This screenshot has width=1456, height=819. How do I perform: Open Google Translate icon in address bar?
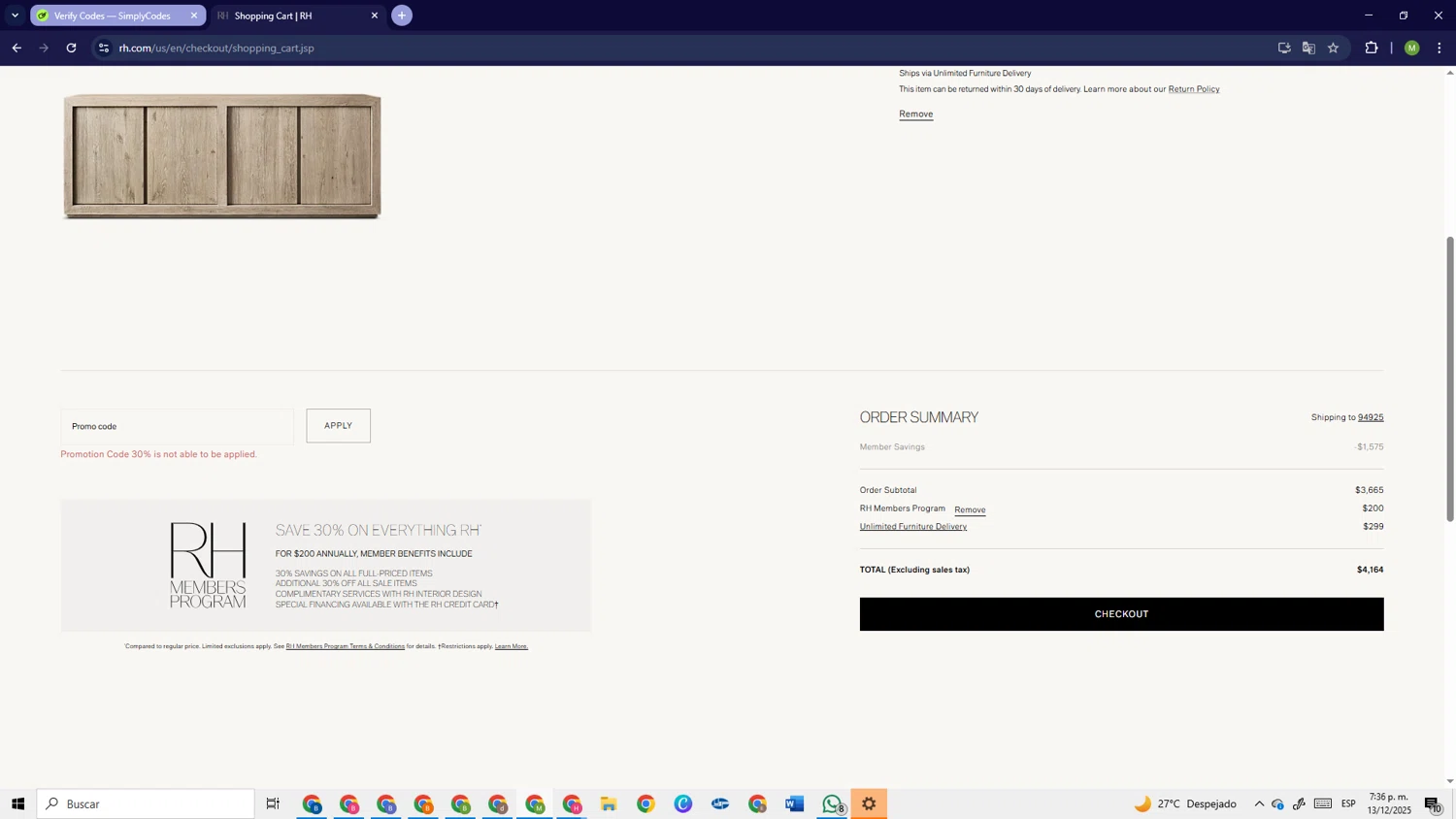point(1308,48)
